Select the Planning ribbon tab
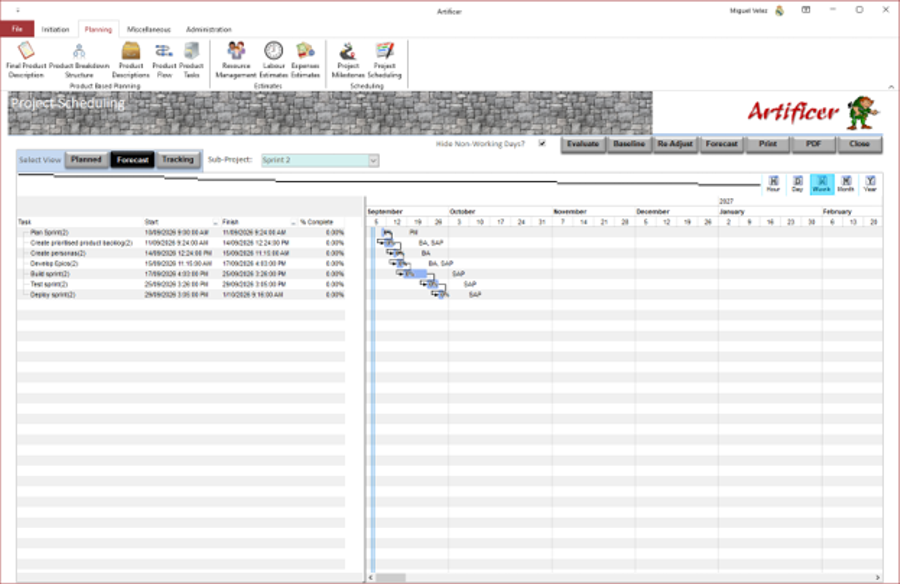The image size is (900, 584). tap(98, 29)
